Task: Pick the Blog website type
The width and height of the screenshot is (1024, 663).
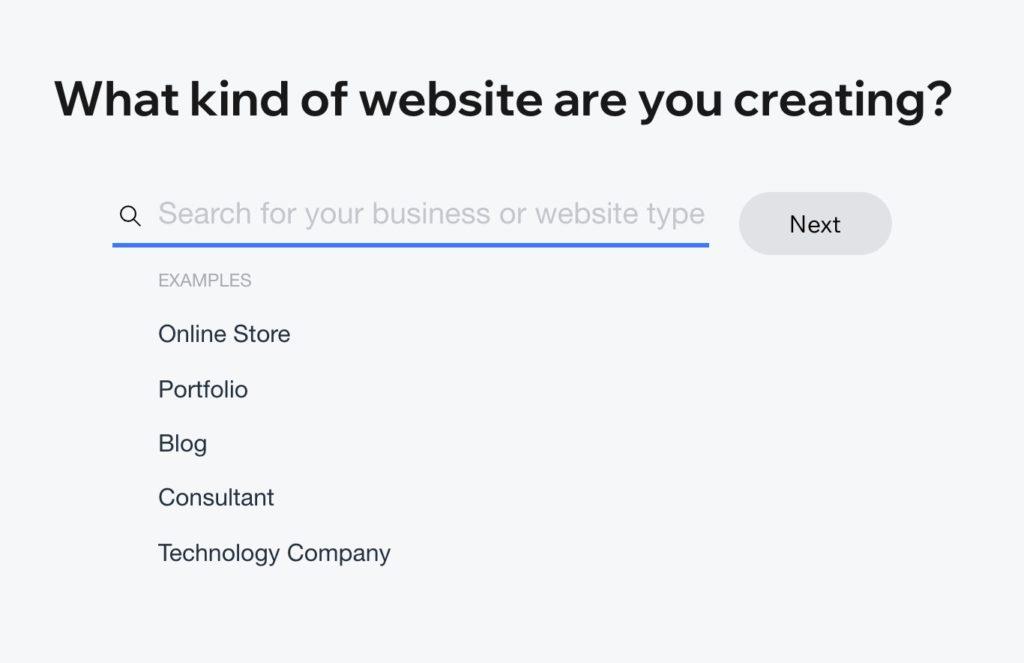Action: [182, 443]
